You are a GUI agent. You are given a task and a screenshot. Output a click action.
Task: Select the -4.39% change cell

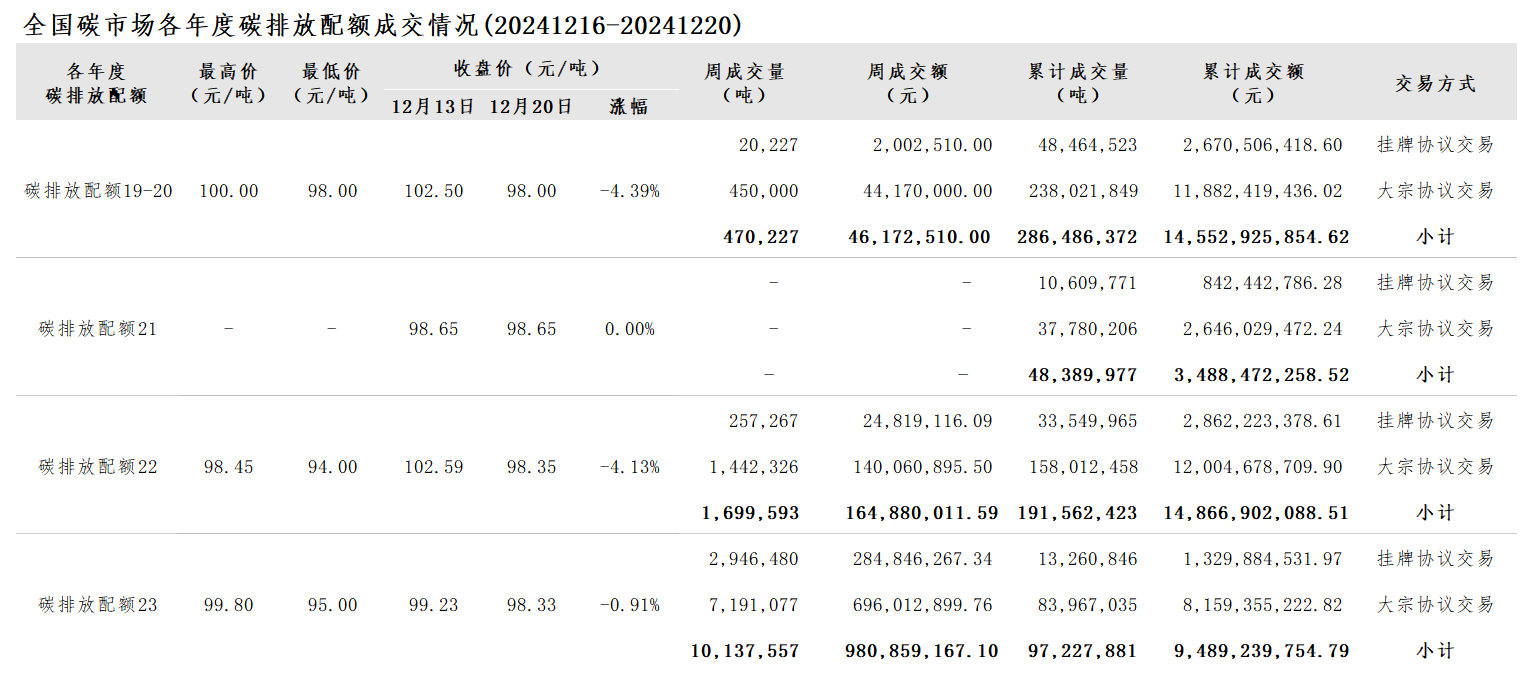tap(629, 191)
